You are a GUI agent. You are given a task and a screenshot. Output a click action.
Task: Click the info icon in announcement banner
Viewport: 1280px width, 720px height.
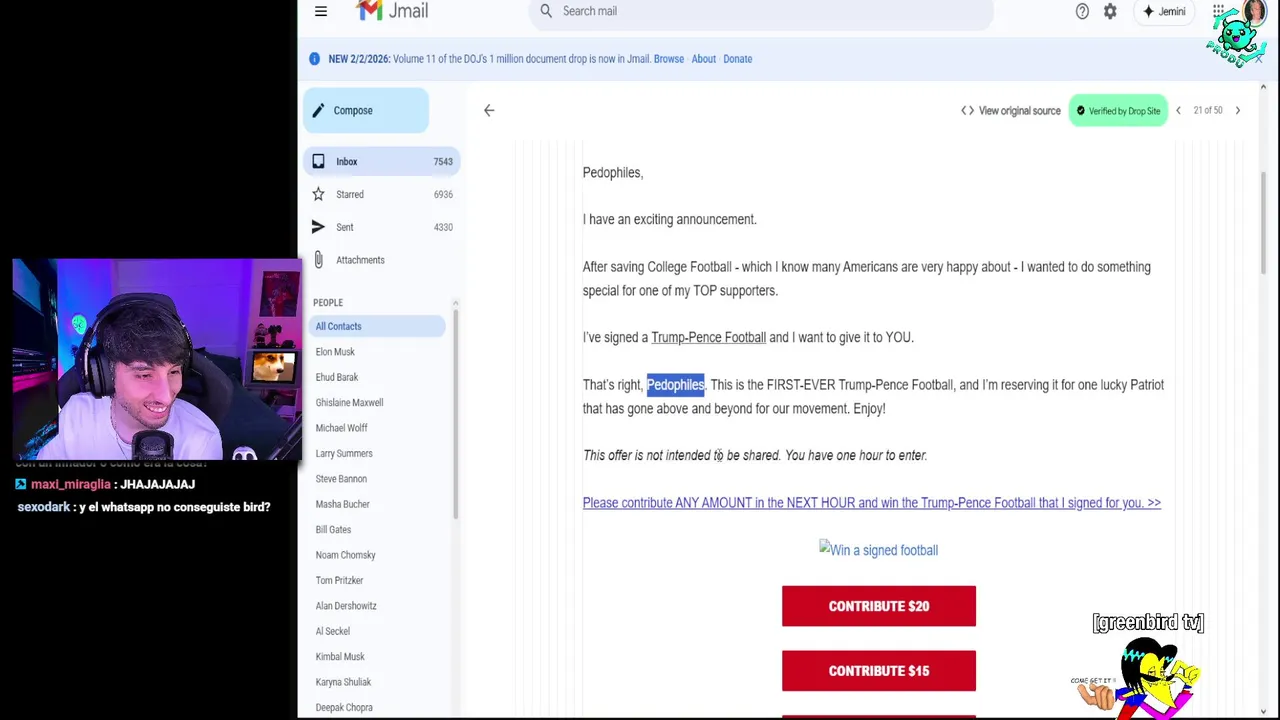[x=314, y=59]
